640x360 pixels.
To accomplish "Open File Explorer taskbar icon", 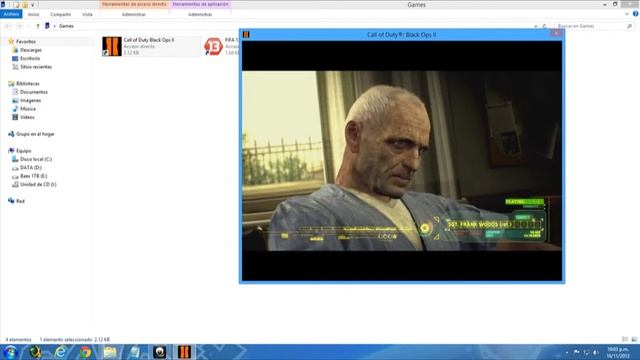I will pos(110,352).
